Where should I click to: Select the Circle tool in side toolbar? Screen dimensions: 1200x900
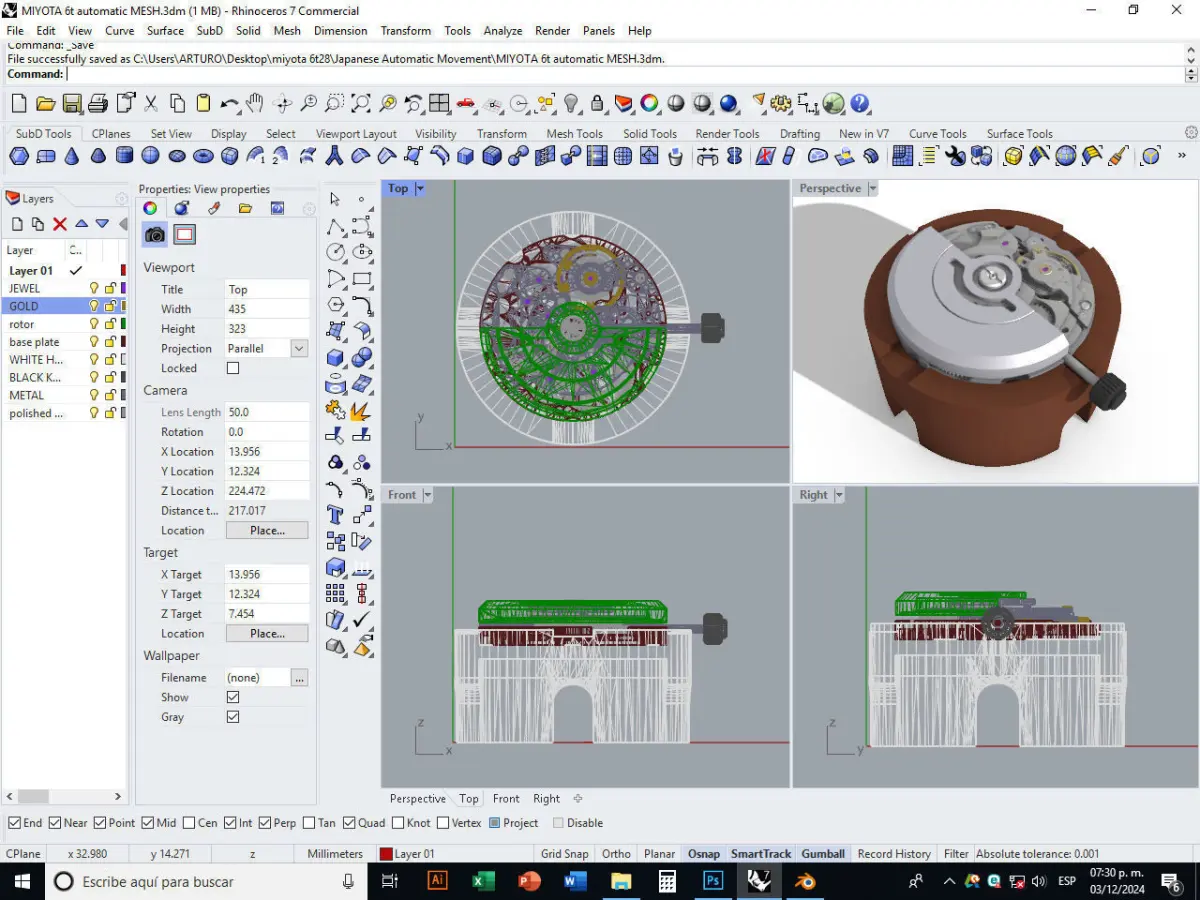pos(335,252)
